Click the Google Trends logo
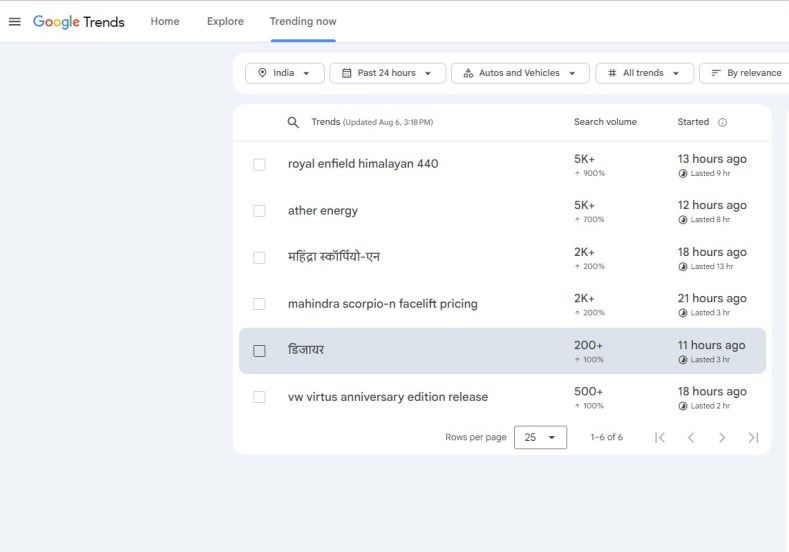 78,22
